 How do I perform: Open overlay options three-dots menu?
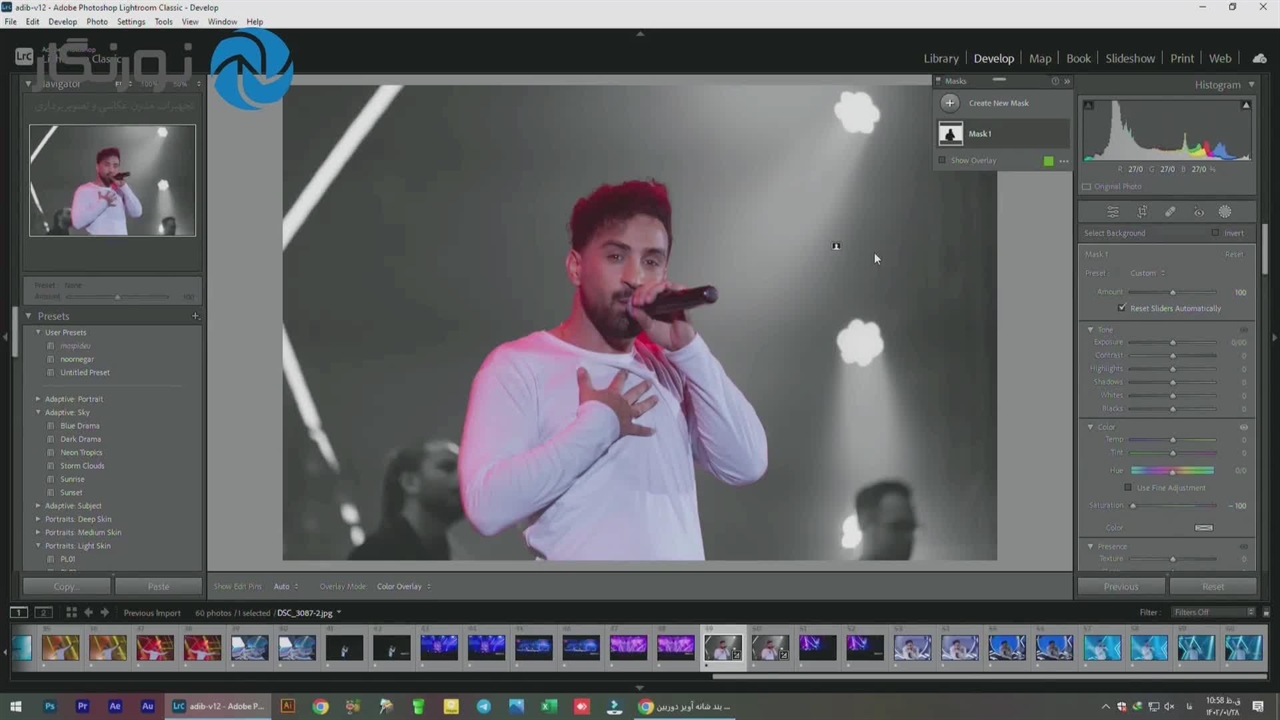coord(1063,161)
